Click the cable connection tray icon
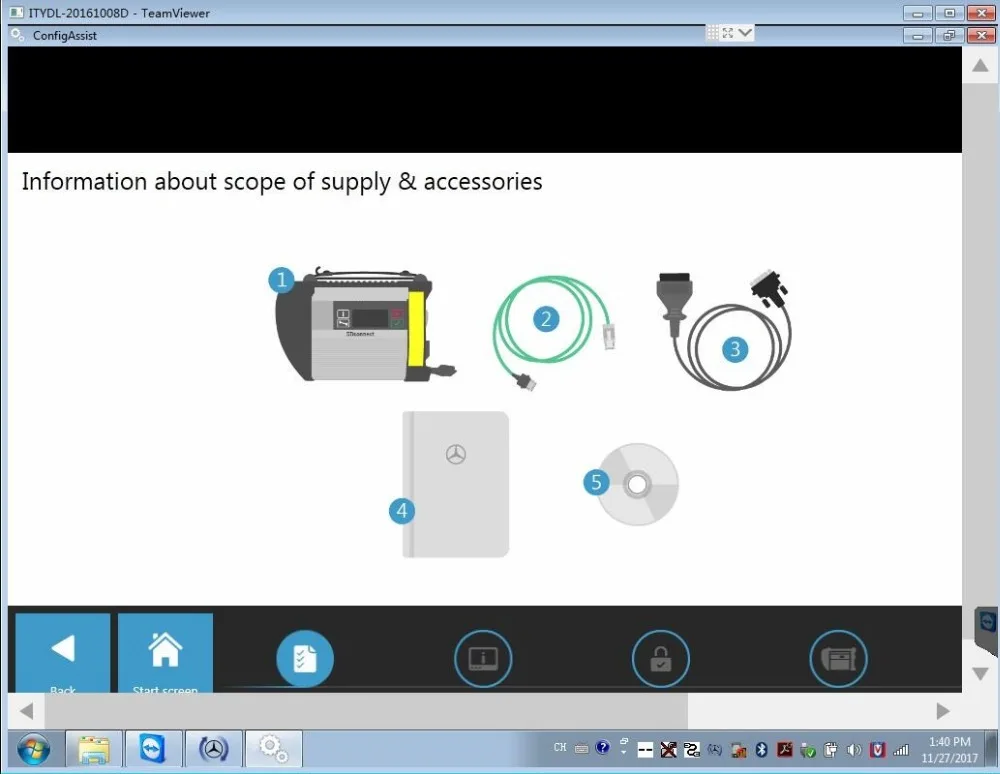 692,750
